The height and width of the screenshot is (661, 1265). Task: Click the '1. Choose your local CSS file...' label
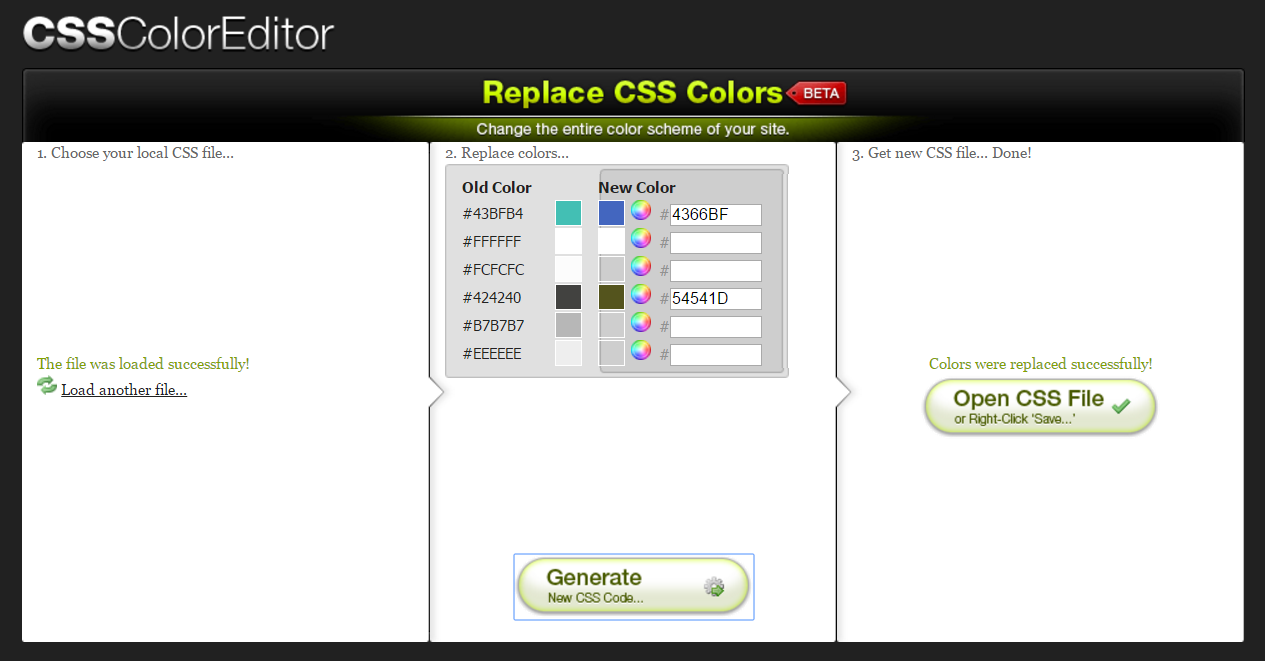pyautogui.click(x=135, y=153)
